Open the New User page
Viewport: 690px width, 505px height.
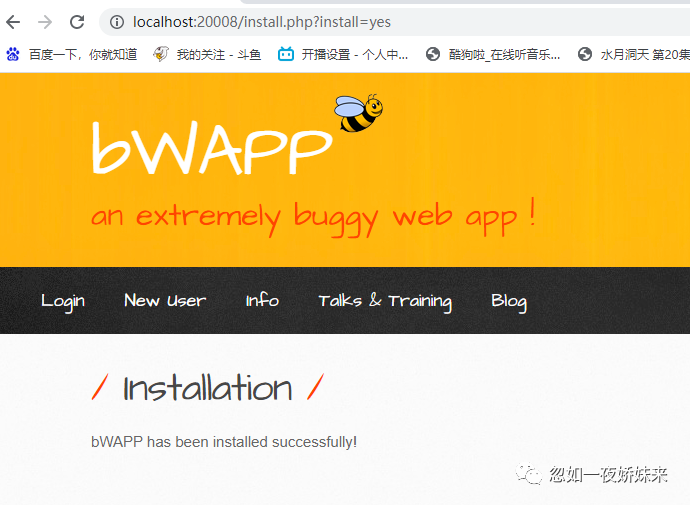tap(165, 300)
